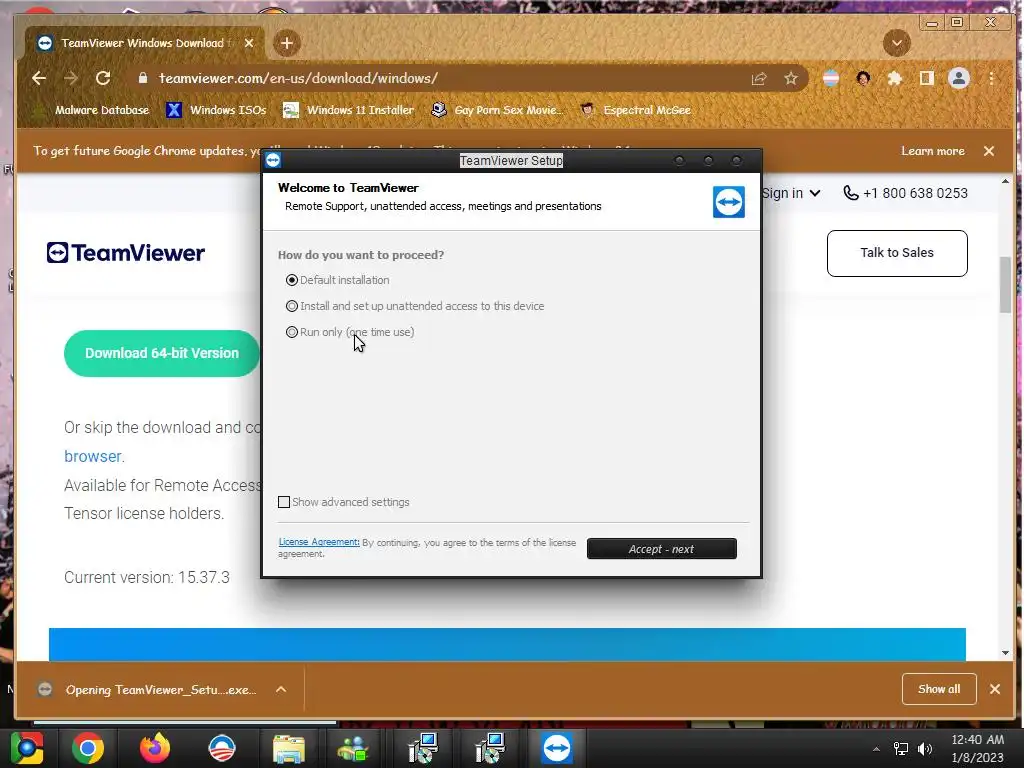
Task: Show hidden system tray icons arrow
Action: coord(876,749)
